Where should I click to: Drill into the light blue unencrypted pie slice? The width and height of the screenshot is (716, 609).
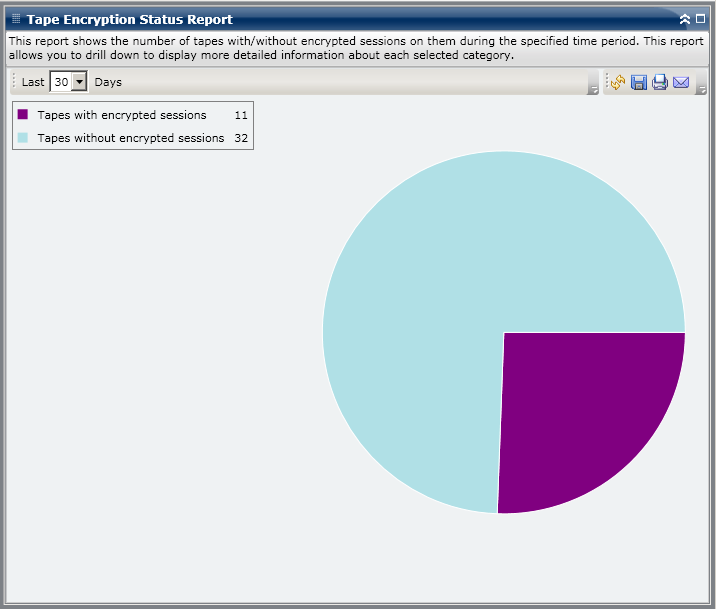coord(448,283)
